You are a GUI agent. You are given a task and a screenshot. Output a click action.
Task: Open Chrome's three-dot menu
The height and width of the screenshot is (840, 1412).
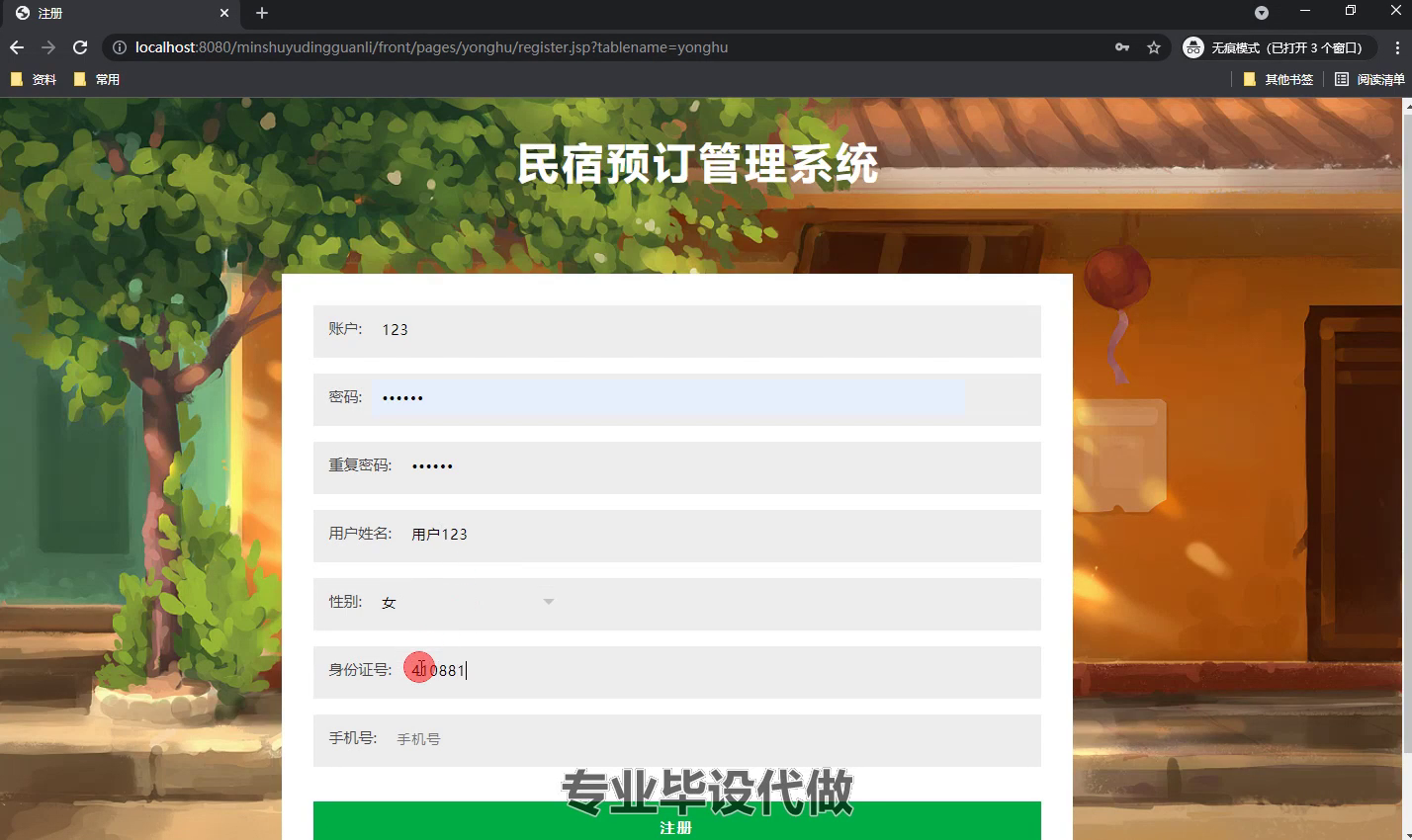point(1397,47)
